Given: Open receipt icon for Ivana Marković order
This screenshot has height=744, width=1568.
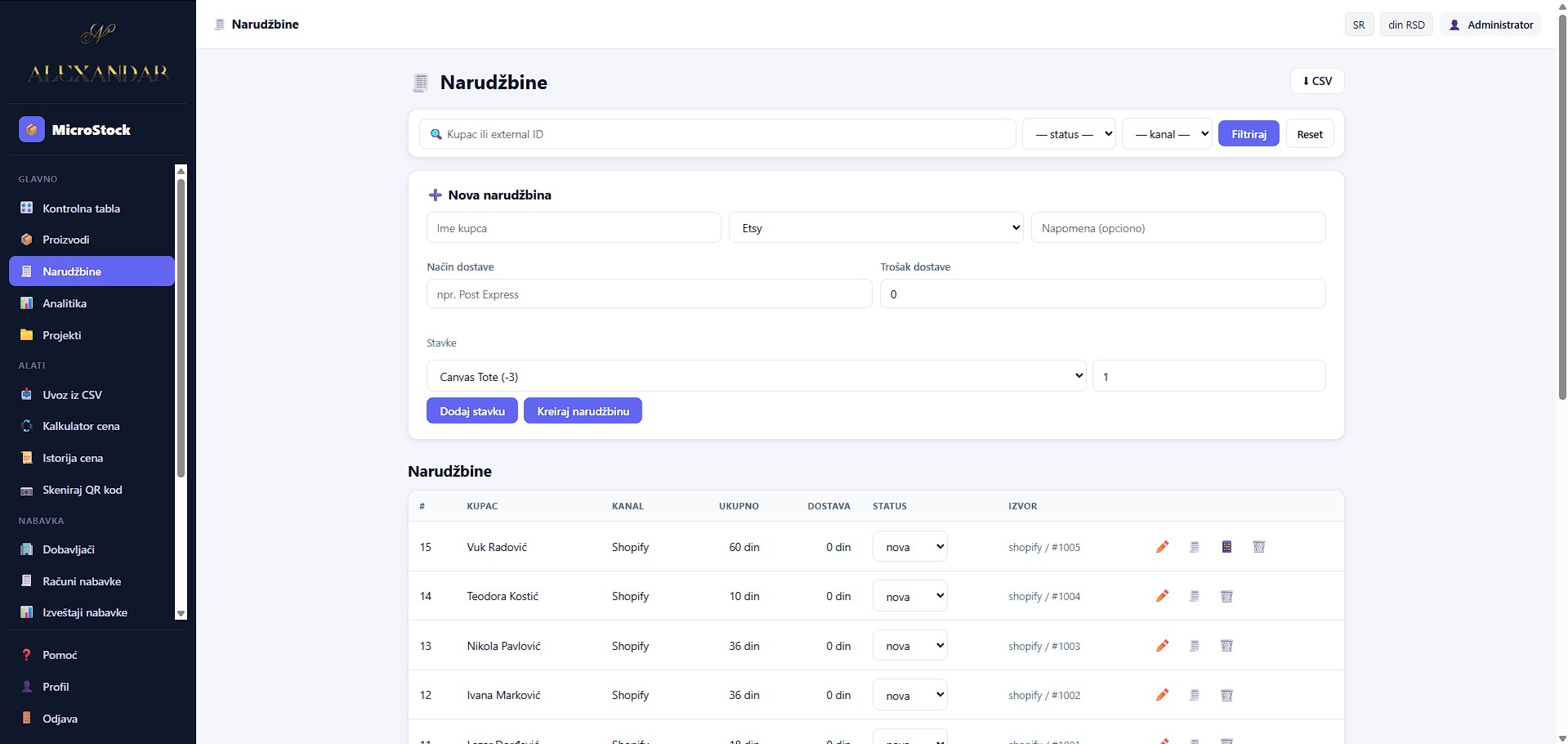Looking at the screenshot, I should (x=1194, y=695).
